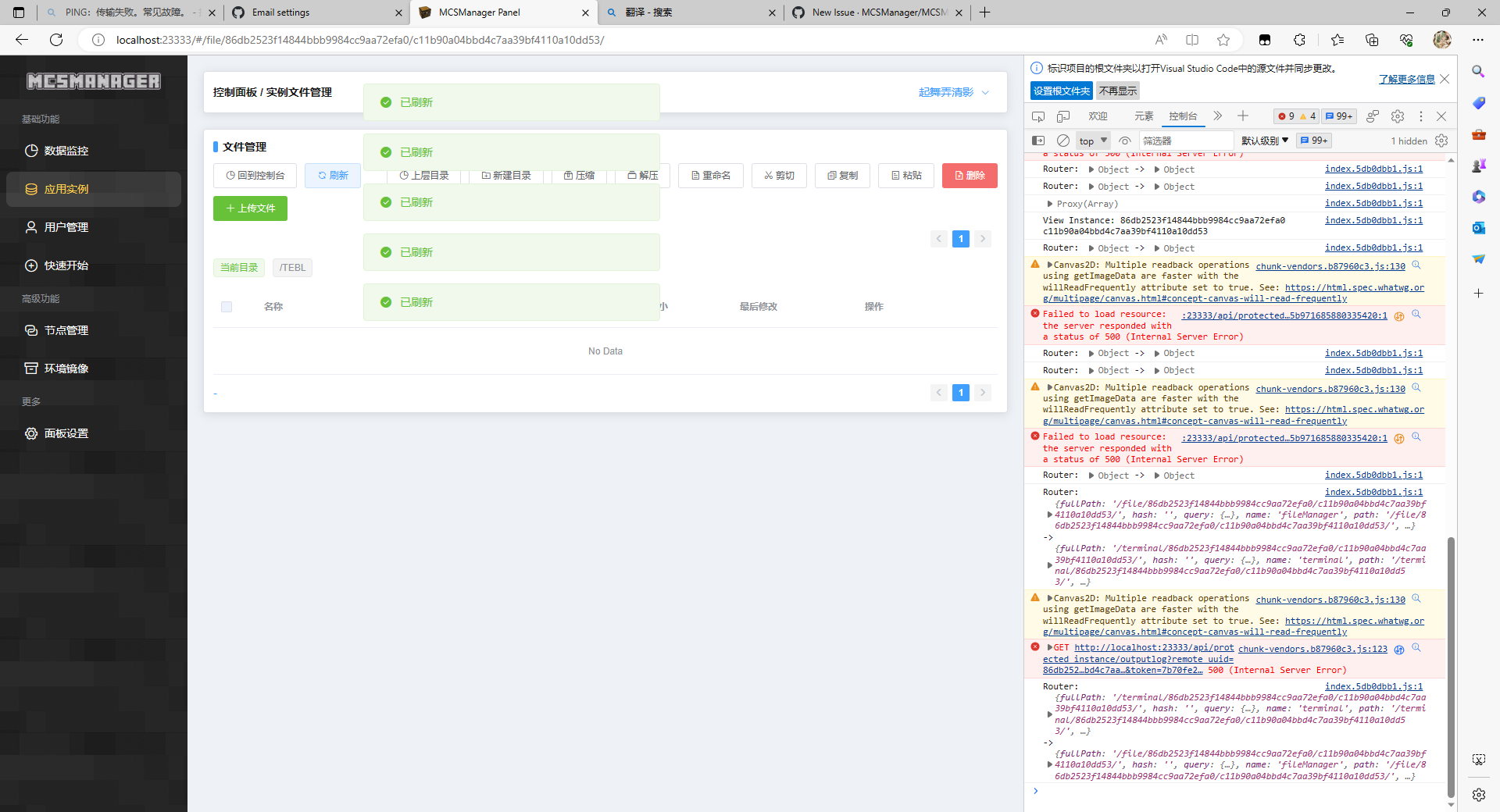Expand the 起舞弄清影 dropdown chevron
This screenshot has height=812, width=1500.
pos(986,92)
